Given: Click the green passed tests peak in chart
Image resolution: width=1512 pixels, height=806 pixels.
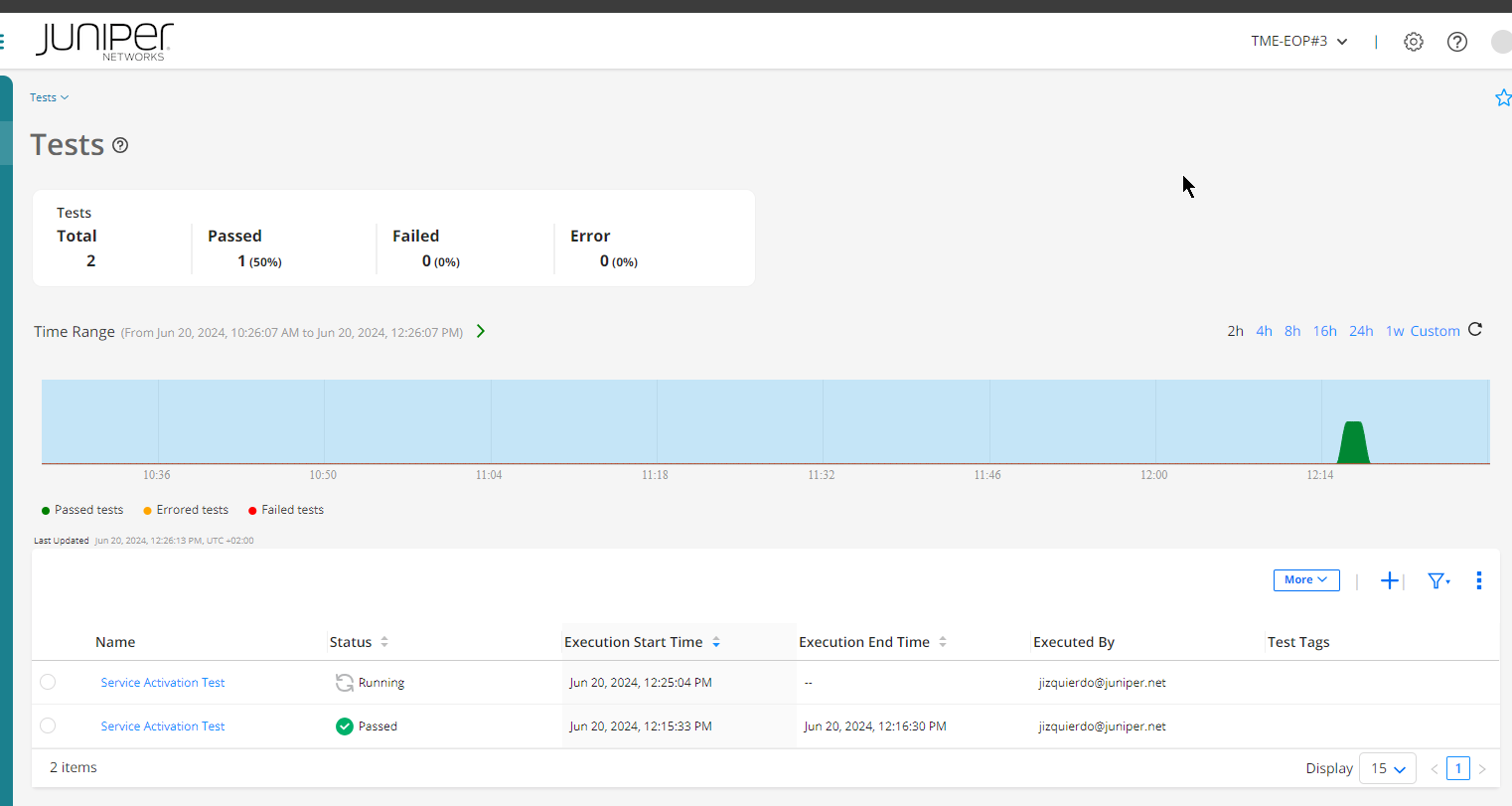Looking at the screenshot, I should point(1353,442).
